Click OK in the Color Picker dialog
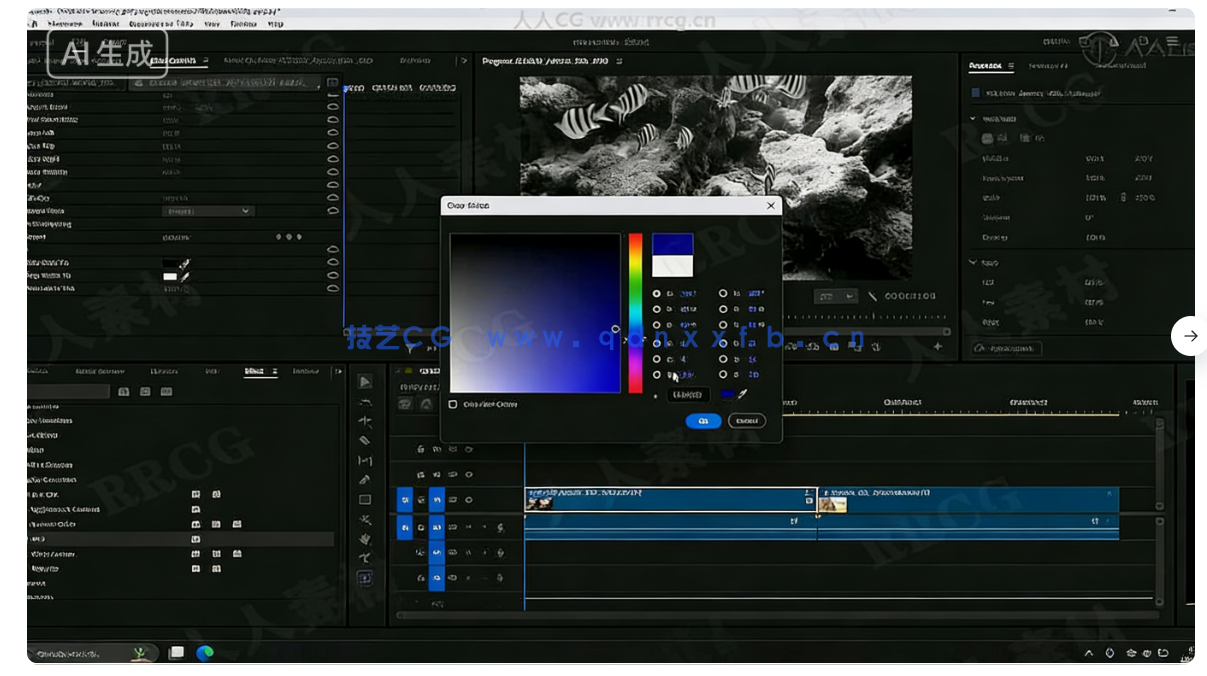 [704, 421]
